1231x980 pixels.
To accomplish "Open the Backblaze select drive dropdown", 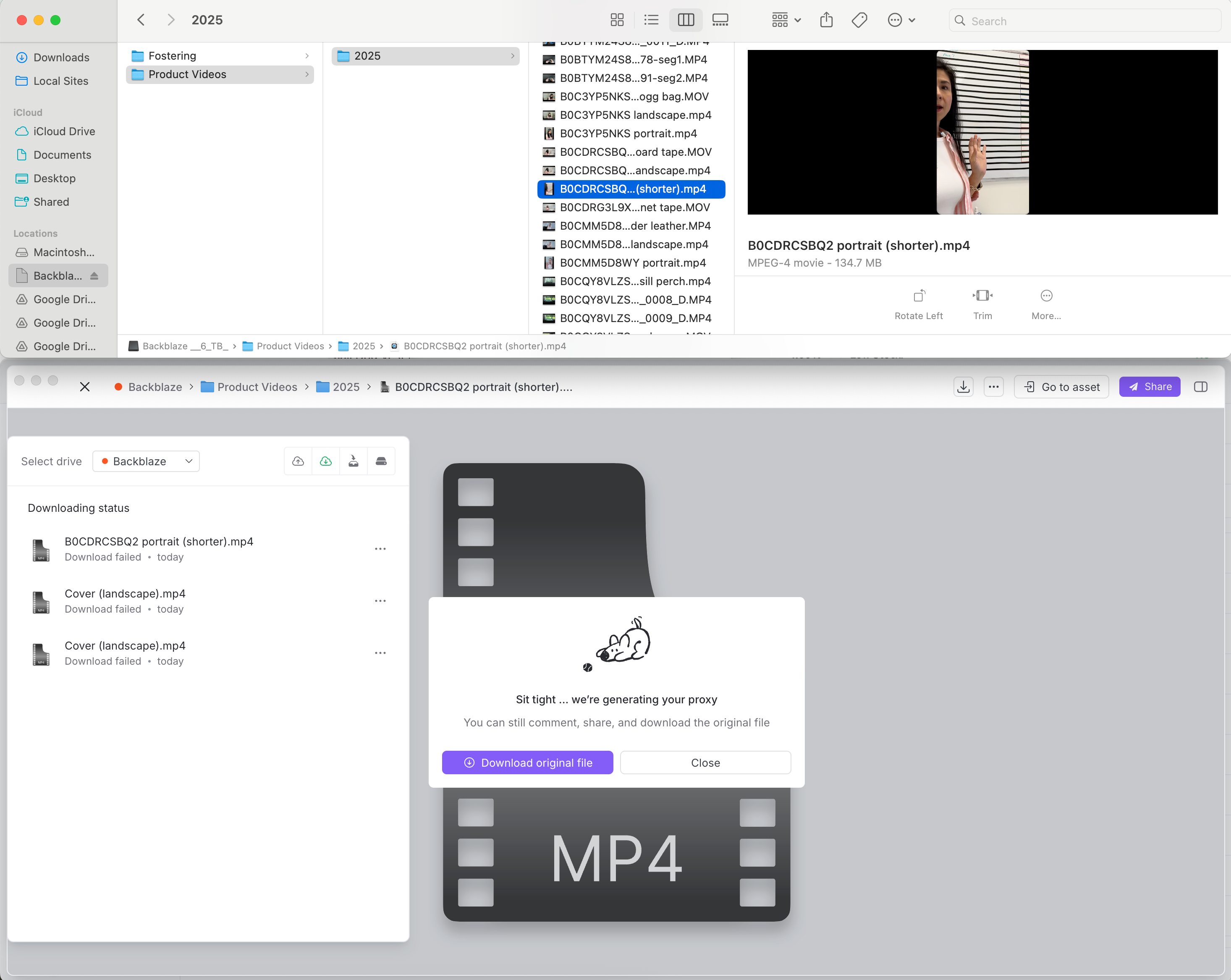I will coord(146,461).
